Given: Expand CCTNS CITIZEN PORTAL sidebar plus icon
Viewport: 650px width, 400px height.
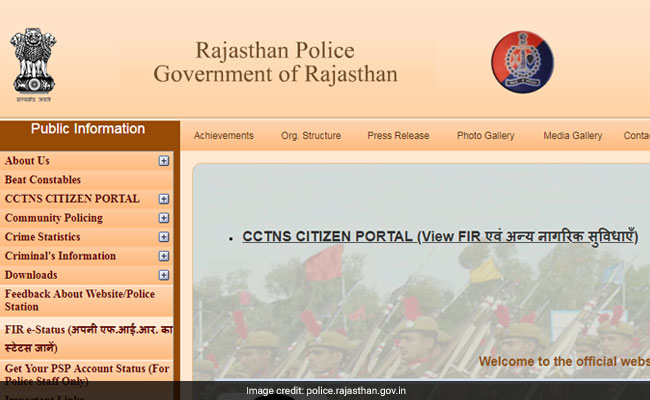Looking at the screenshot, I should point(164,199).
